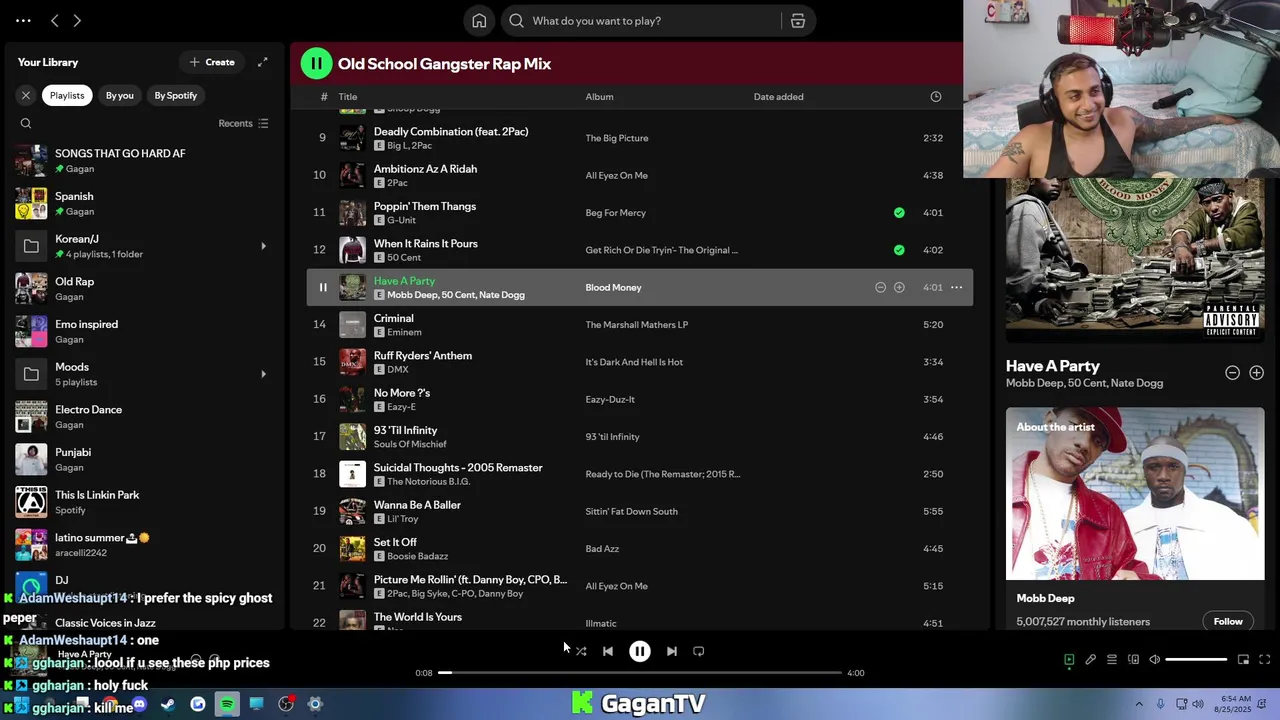Screen dimensions: 1280x720
Task: Open Steam from the taskbar
Action: 168,704
